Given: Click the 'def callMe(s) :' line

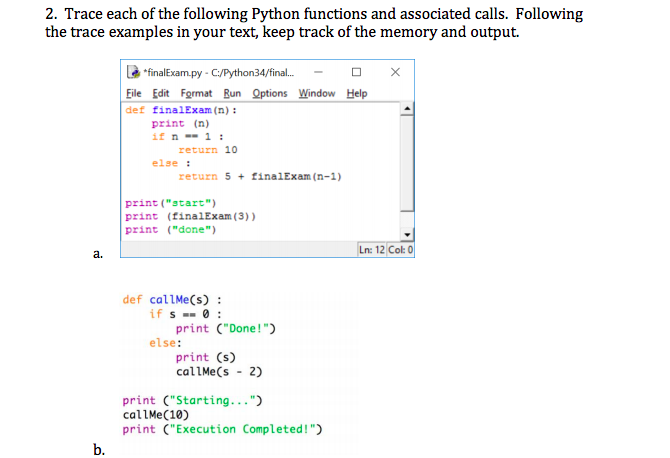Looking at the screenshot, I should (x=172, y=300).
